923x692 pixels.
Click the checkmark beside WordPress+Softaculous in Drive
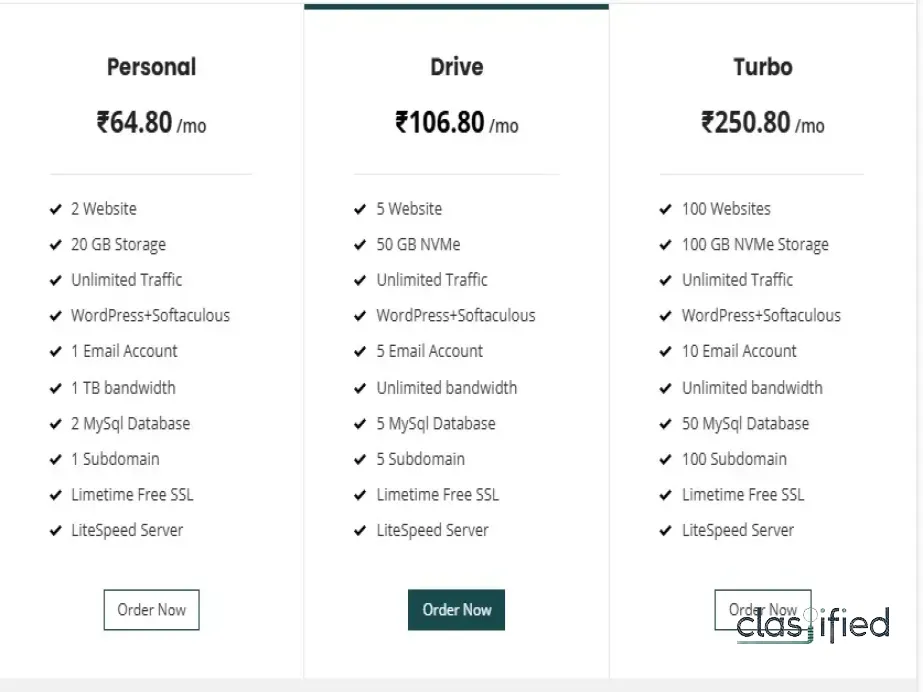click(361, 315)
